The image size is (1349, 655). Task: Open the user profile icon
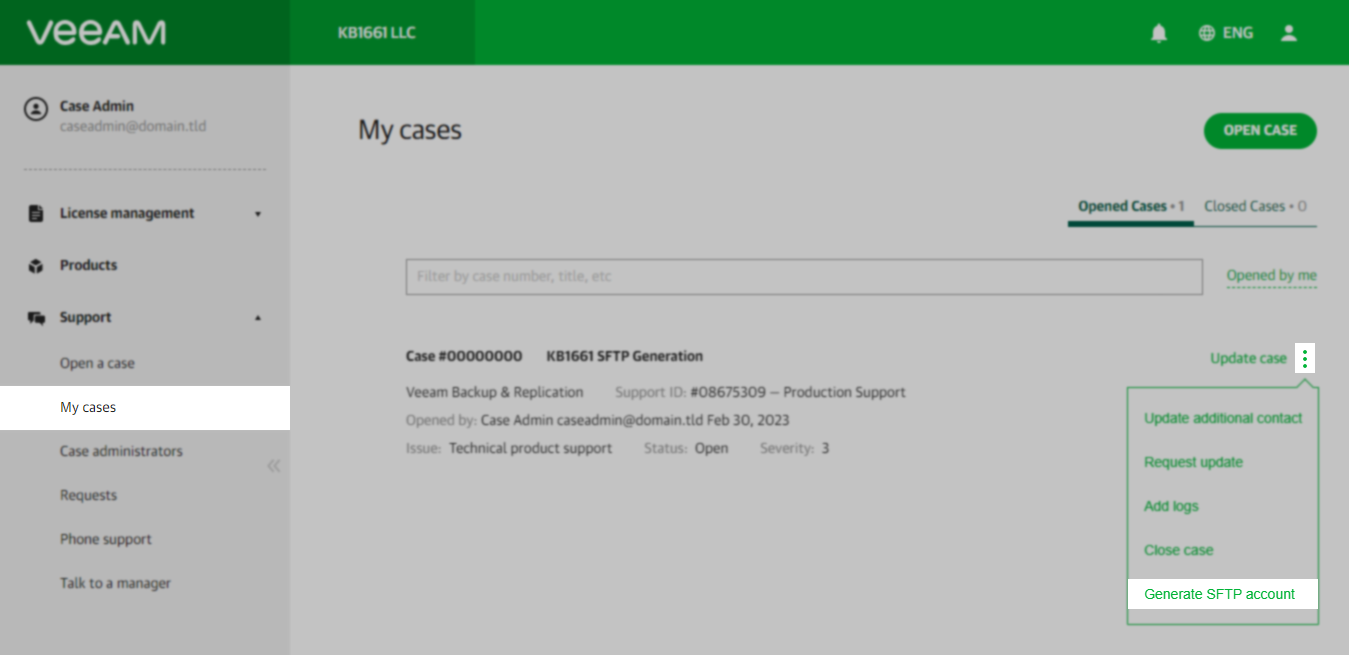click(1289, 33)
